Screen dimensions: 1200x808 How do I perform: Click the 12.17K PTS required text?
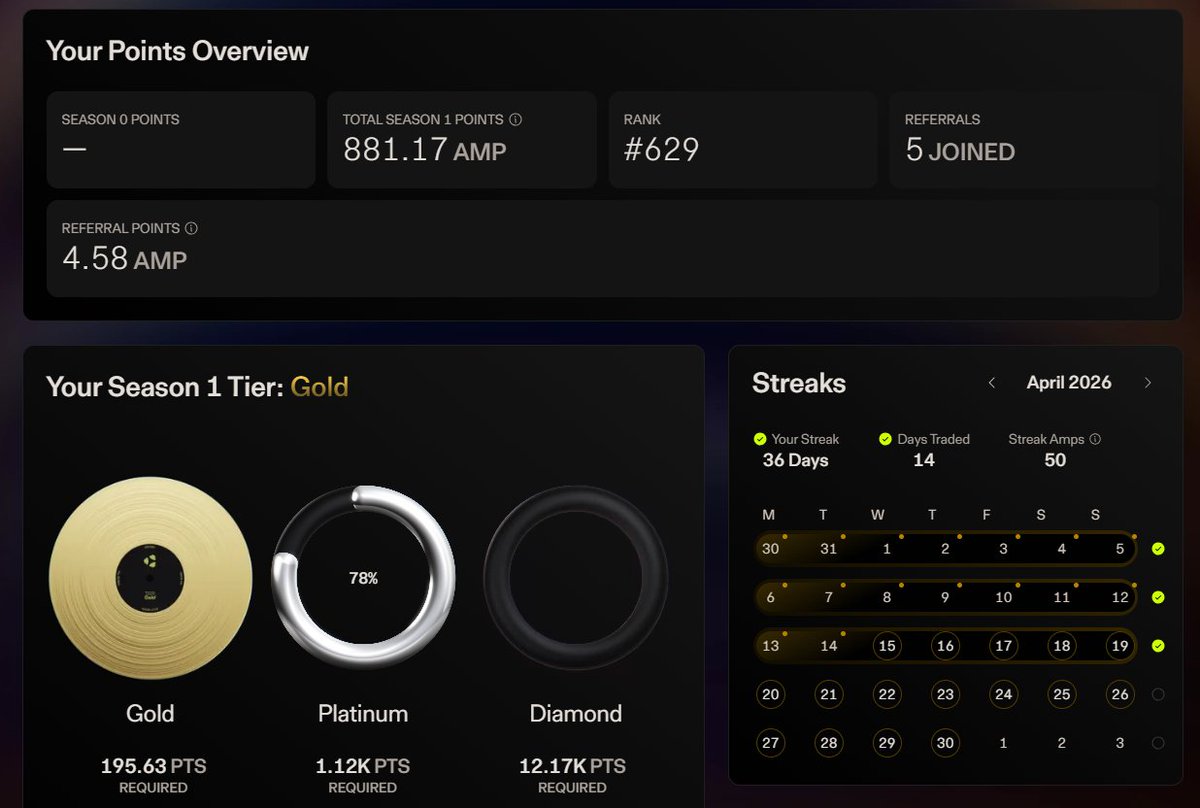(x=572, y=775)
